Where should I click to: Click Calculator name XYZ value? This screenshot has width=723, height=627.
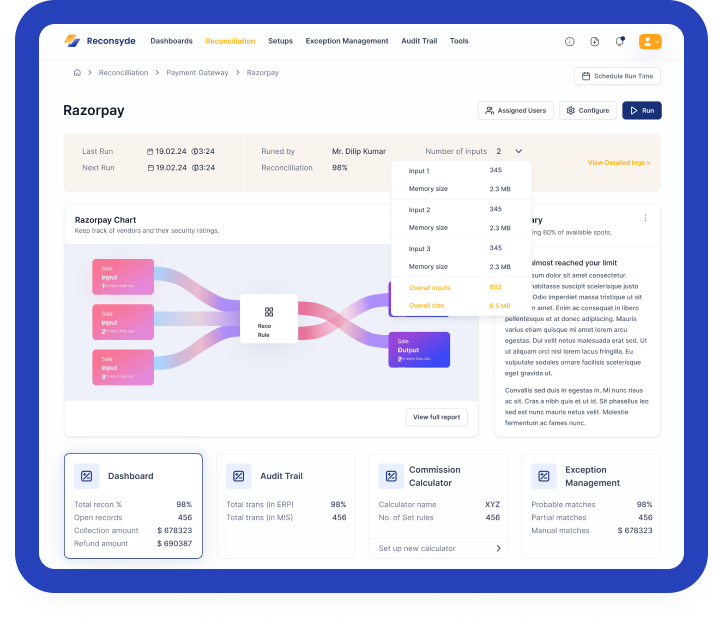(492, 504)
